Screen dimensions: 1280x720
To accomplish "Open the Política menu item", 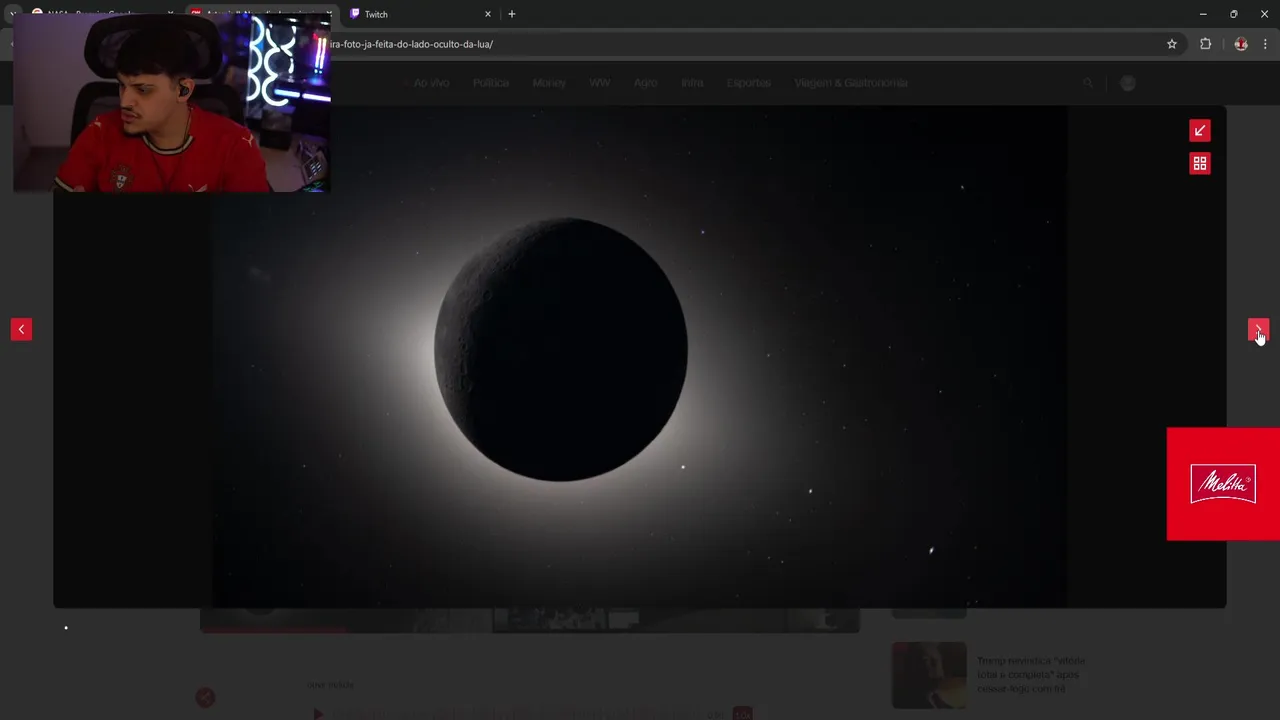I will tap(491, 83).
